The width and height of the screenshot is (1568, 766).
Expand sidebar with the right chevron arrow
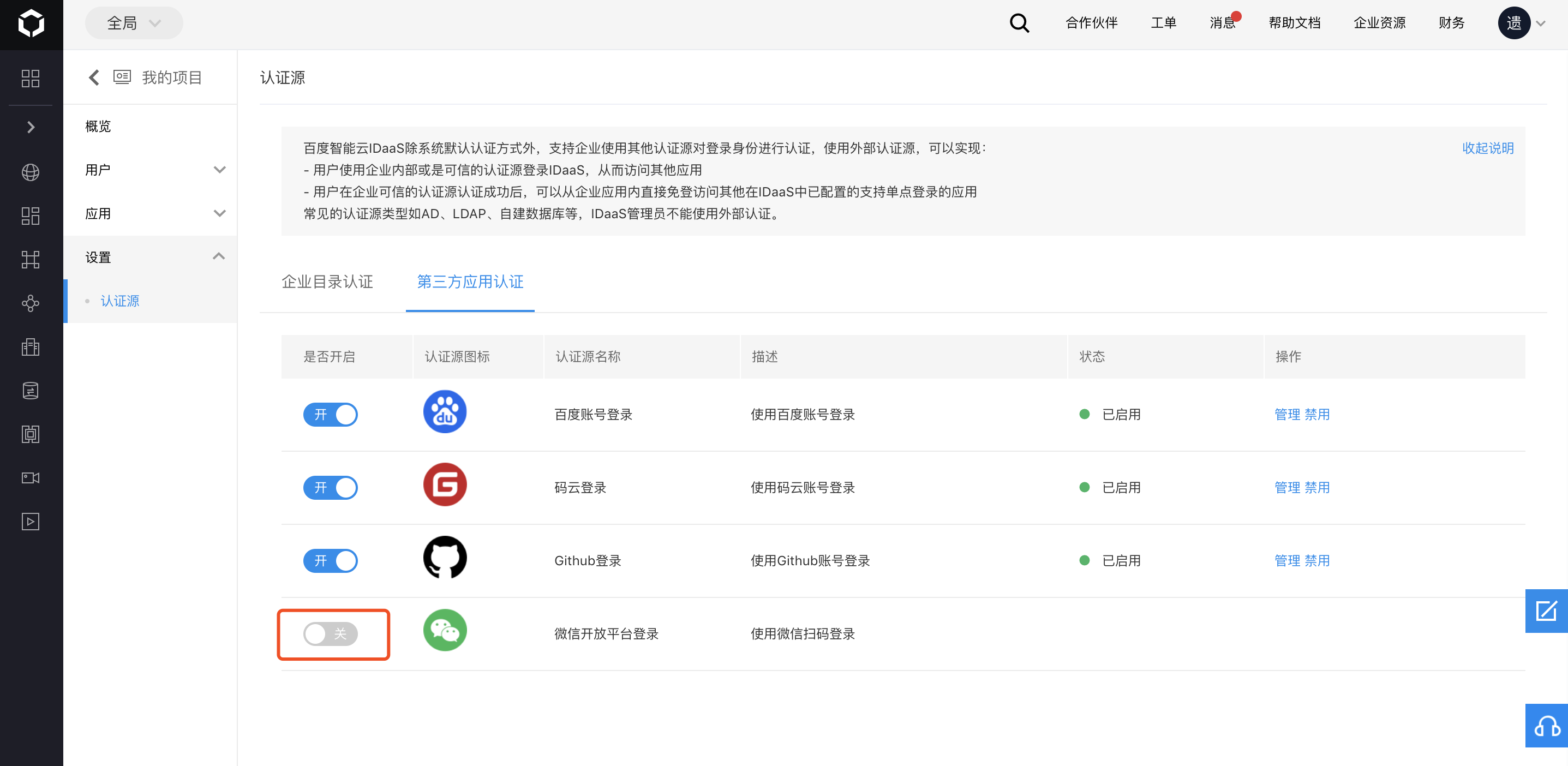pos(31,127)
